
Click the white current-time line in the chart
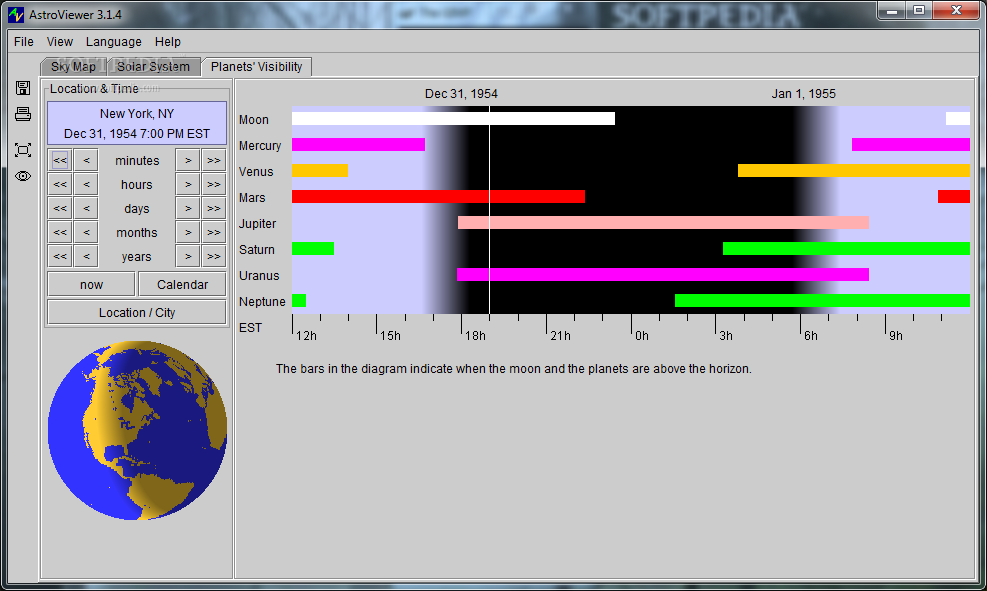[x=489, y=210]
